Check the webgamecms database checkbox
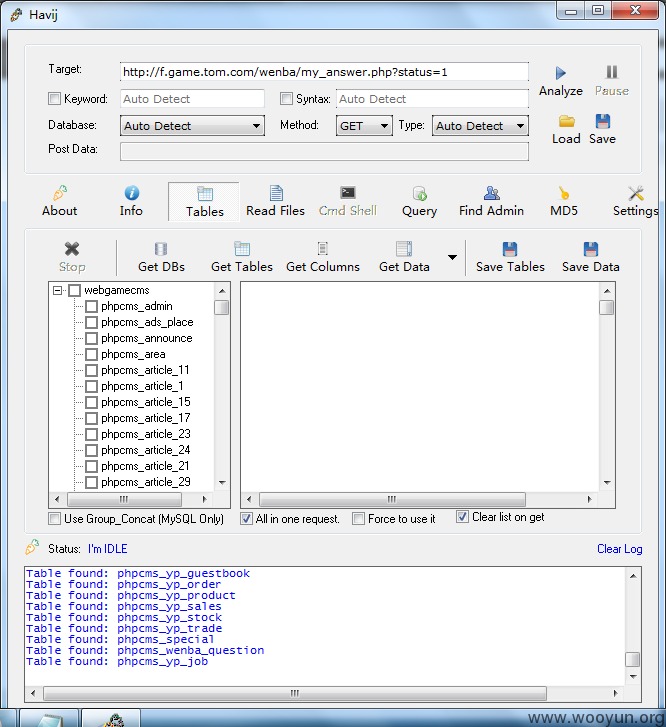This screenshot has width=666, height=727. (74, 291)
